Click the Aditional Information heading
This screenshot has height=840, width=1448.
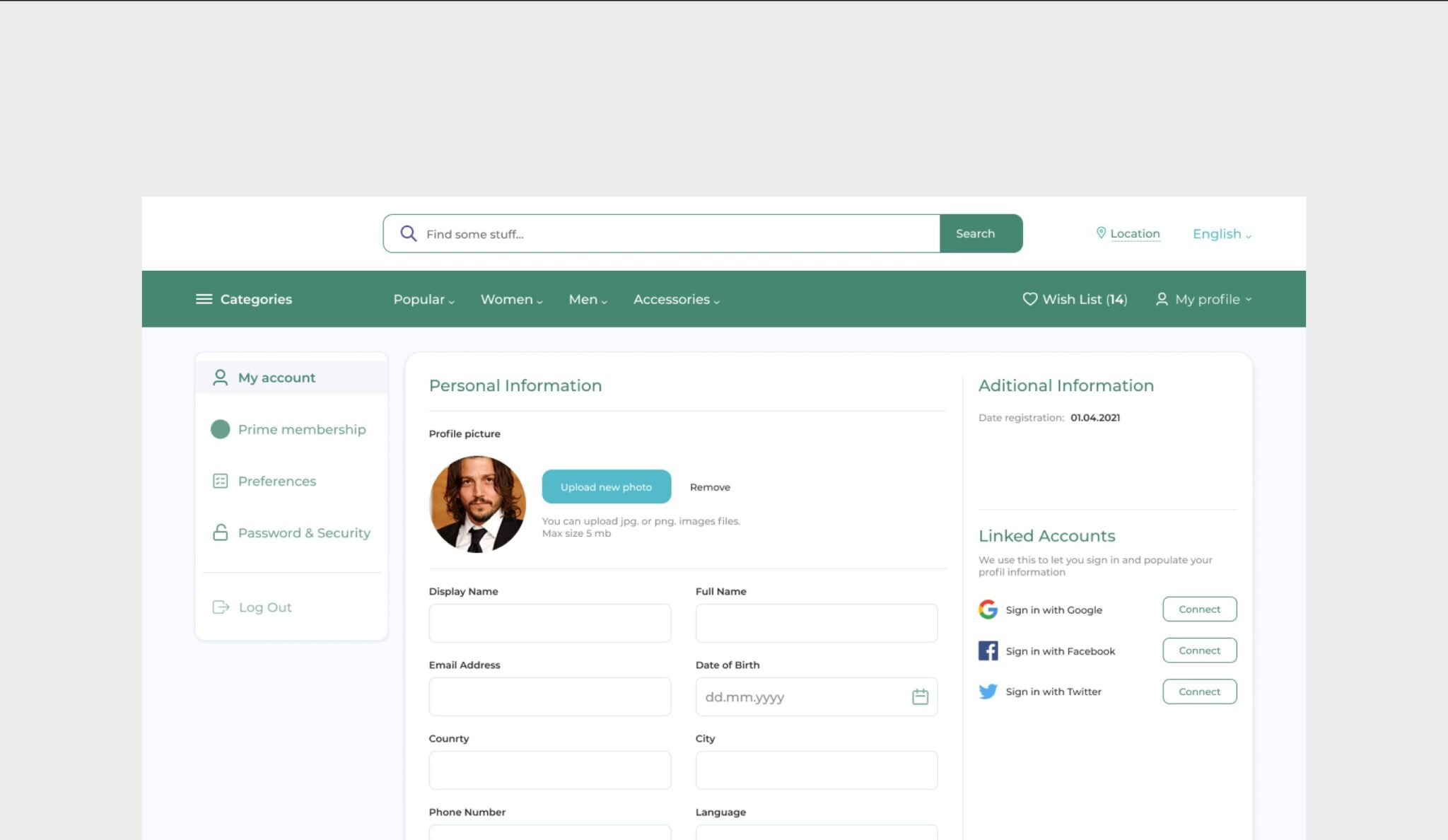1065,385
